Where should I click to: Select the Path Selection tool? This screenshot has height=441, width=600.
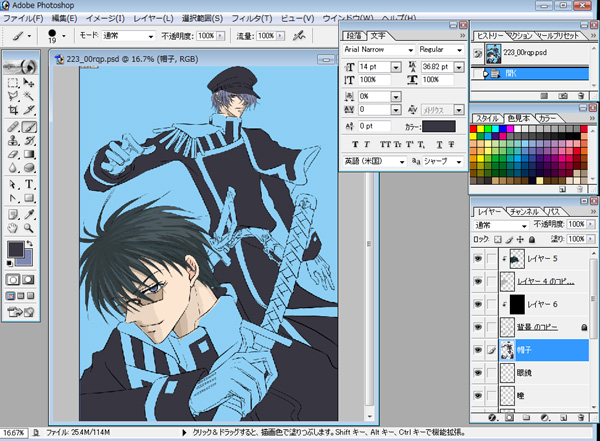[13, 185]
